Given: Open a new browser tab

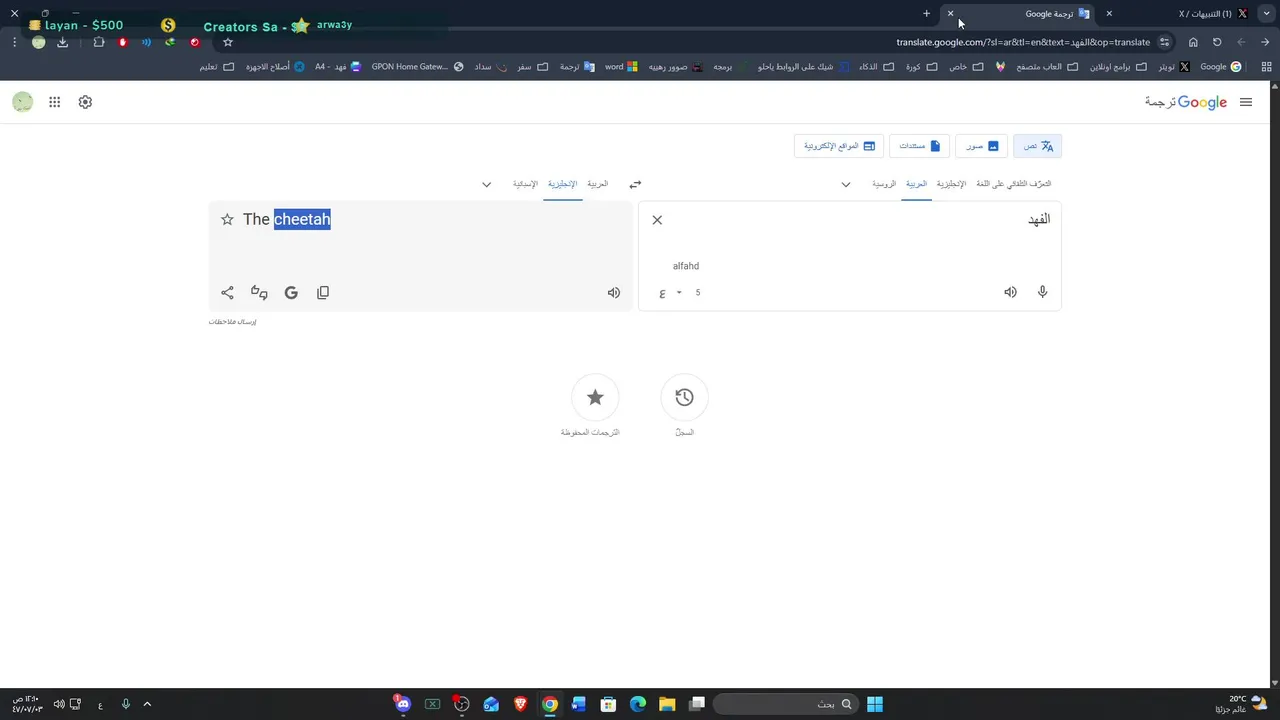Looking at the screenshot, I should click(x=926, y=14).
